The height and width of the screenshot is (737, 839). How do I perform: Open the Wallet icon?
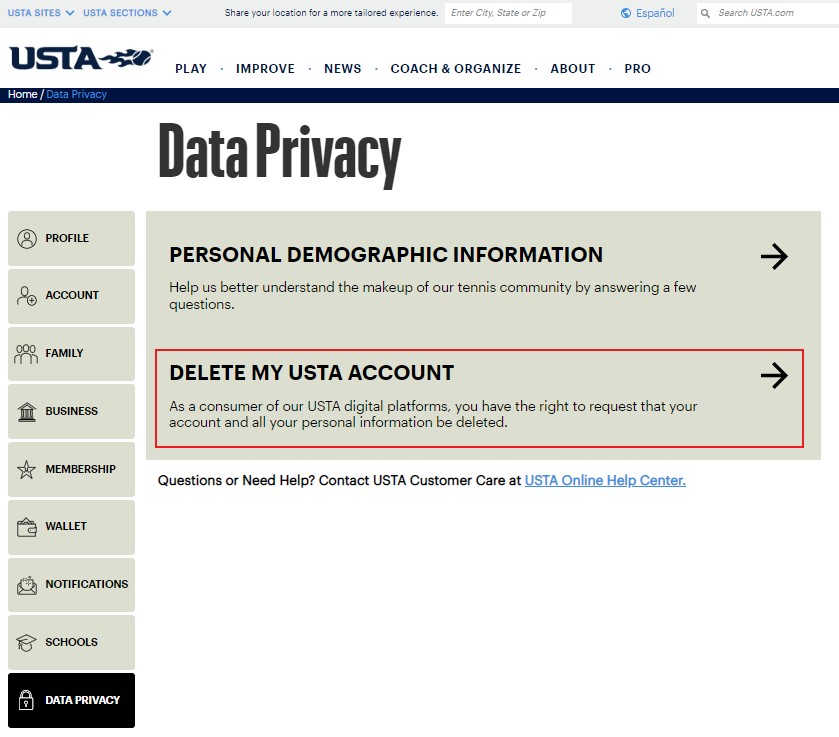coord(27,527)
